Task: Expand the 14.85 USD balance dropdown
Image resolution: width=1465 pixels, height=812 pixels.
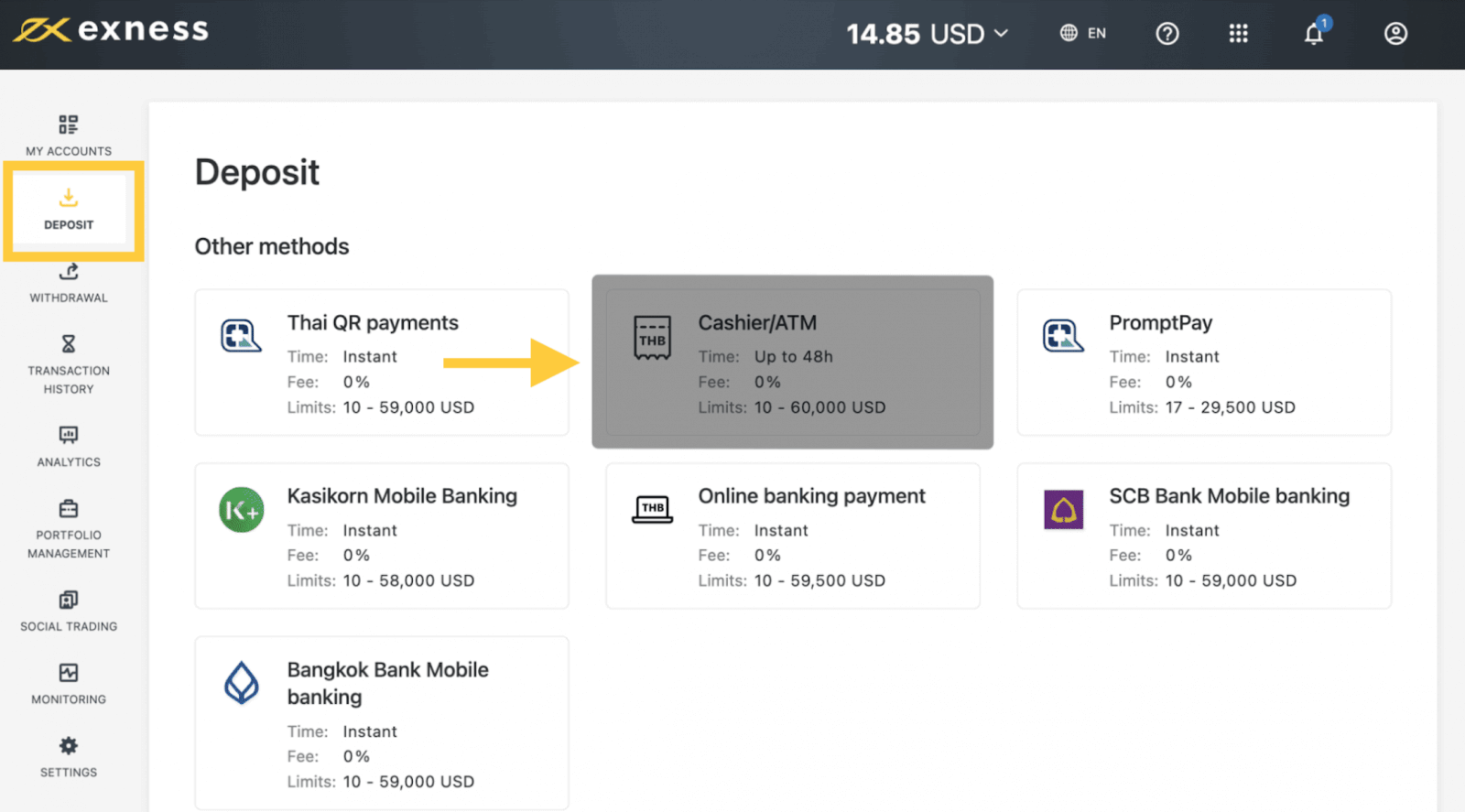Action: pyautogui.click(x=927, y=34)
